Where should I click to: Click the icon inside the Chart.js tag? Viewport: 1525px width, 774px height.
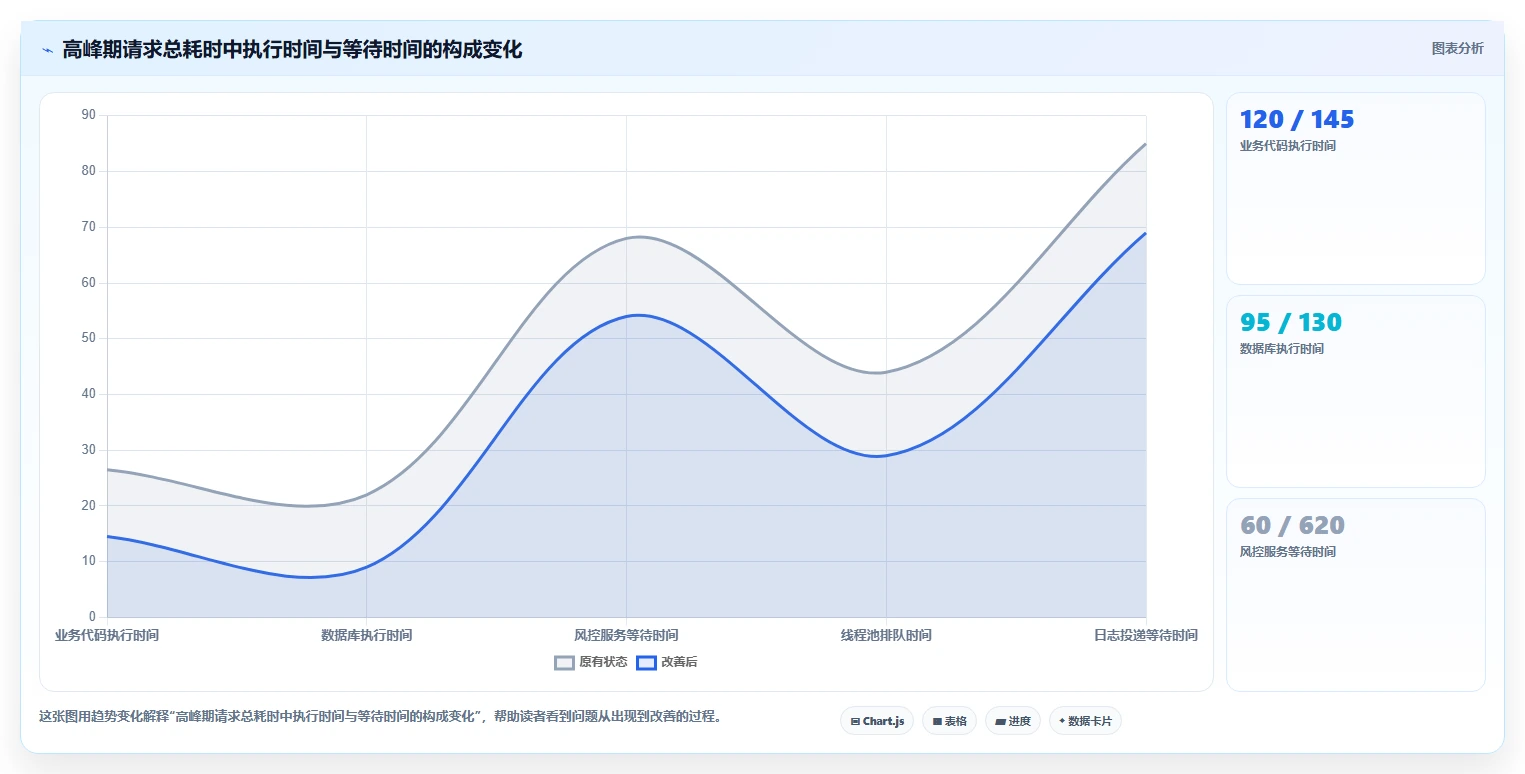pos(855,721)
